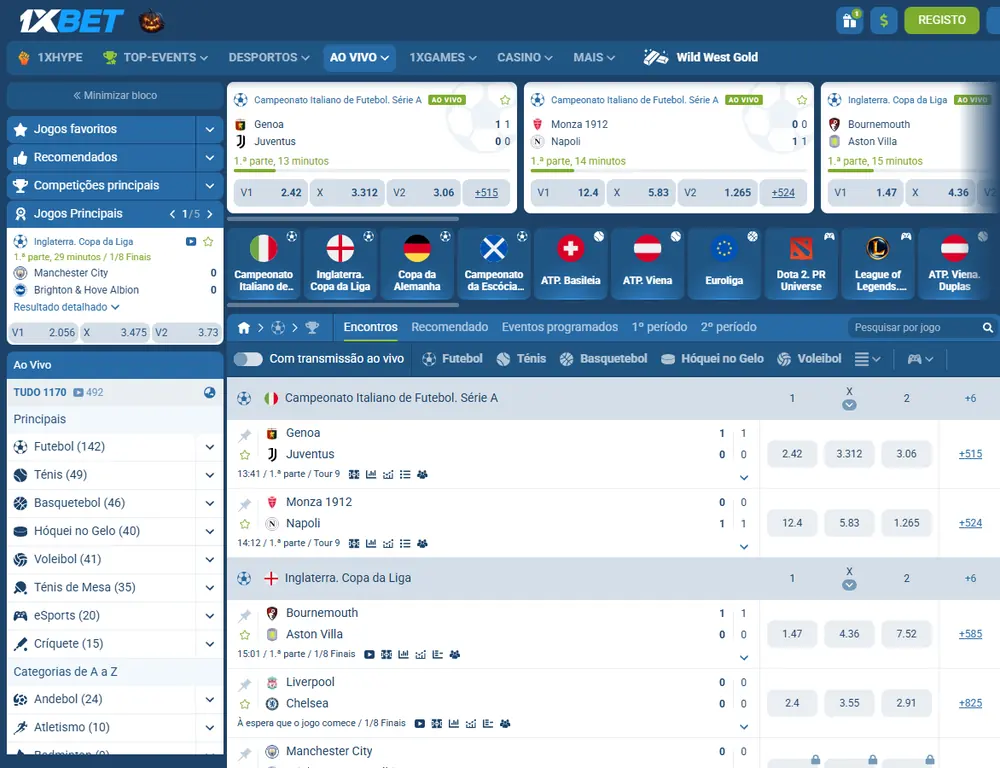Image resolution: width=1000 pixels, height=768 pixels.
Task: Favorite the Genoa vs Juventus card star
Action: coord(505,100)
